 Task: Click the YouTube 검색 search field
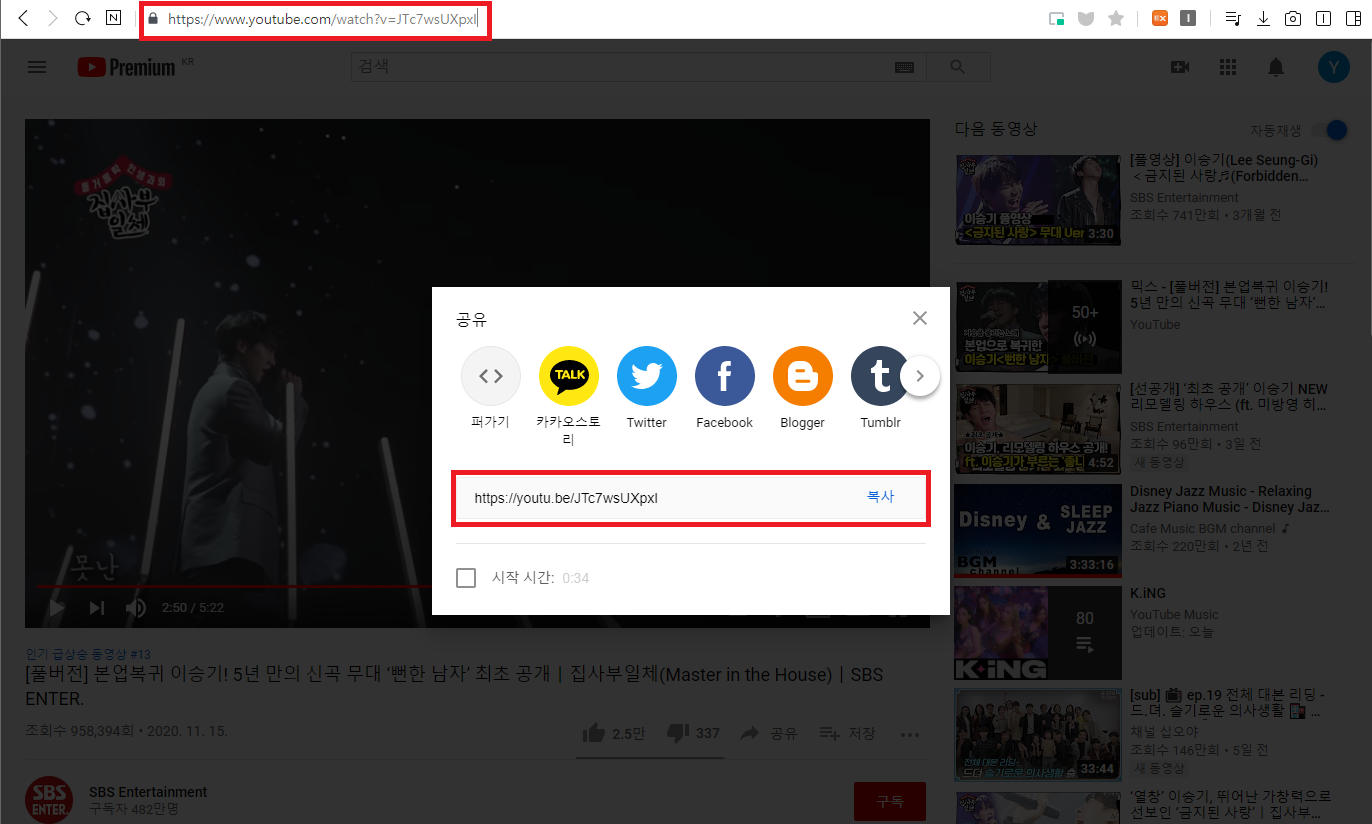click(x=622, y=67)
